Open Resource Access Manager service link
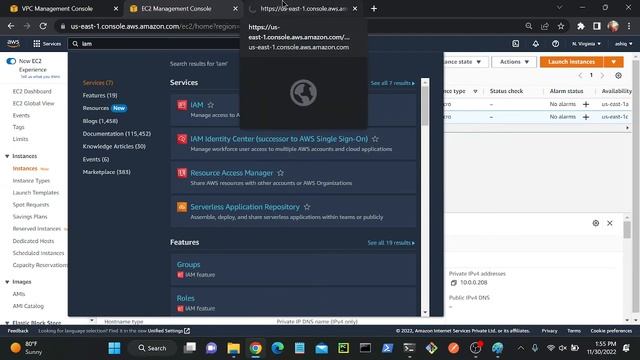 coord(232,173)
